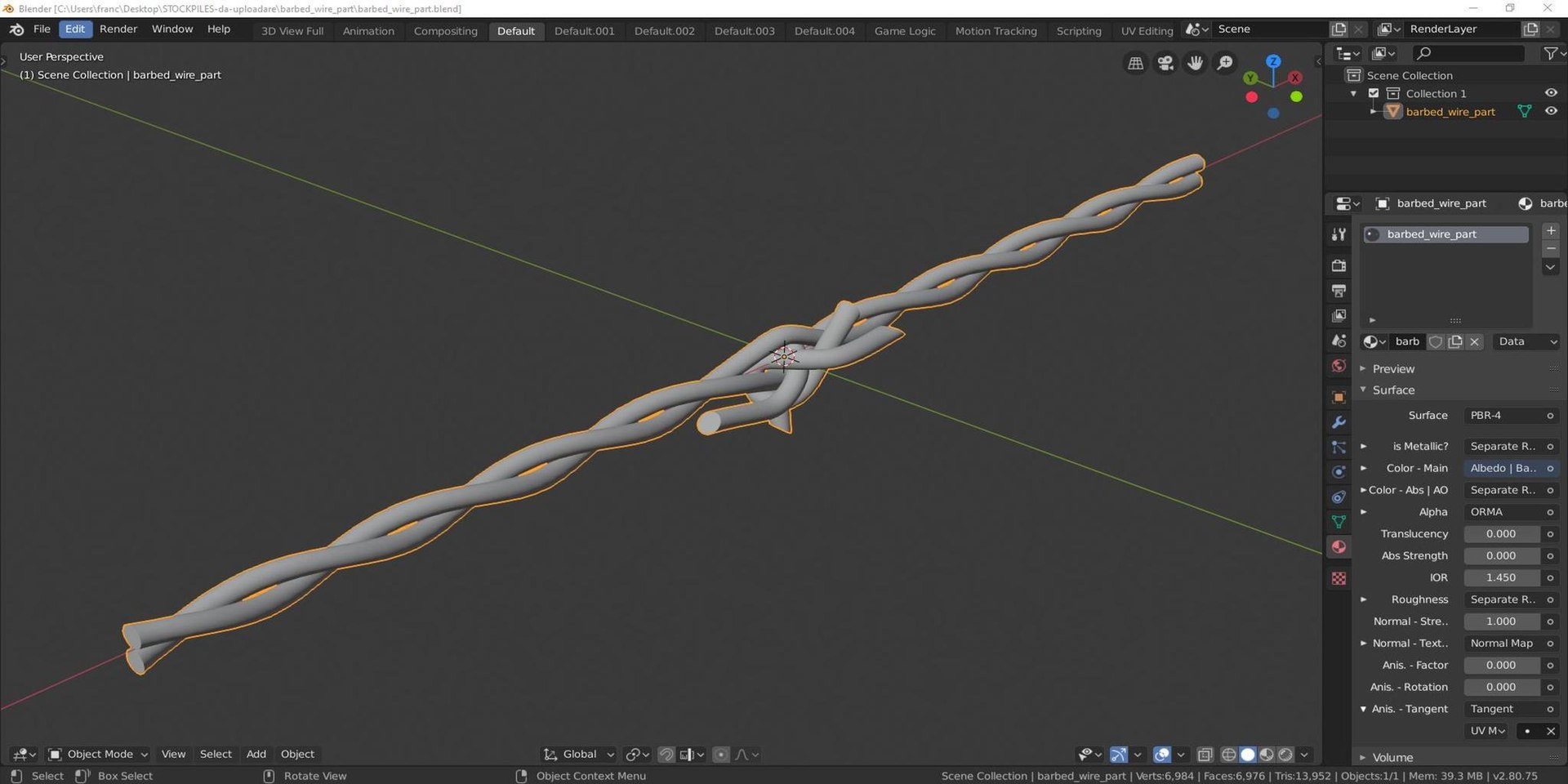
Task: Click the zoom magnifier viewport icon
Action: click(1225, 63)
